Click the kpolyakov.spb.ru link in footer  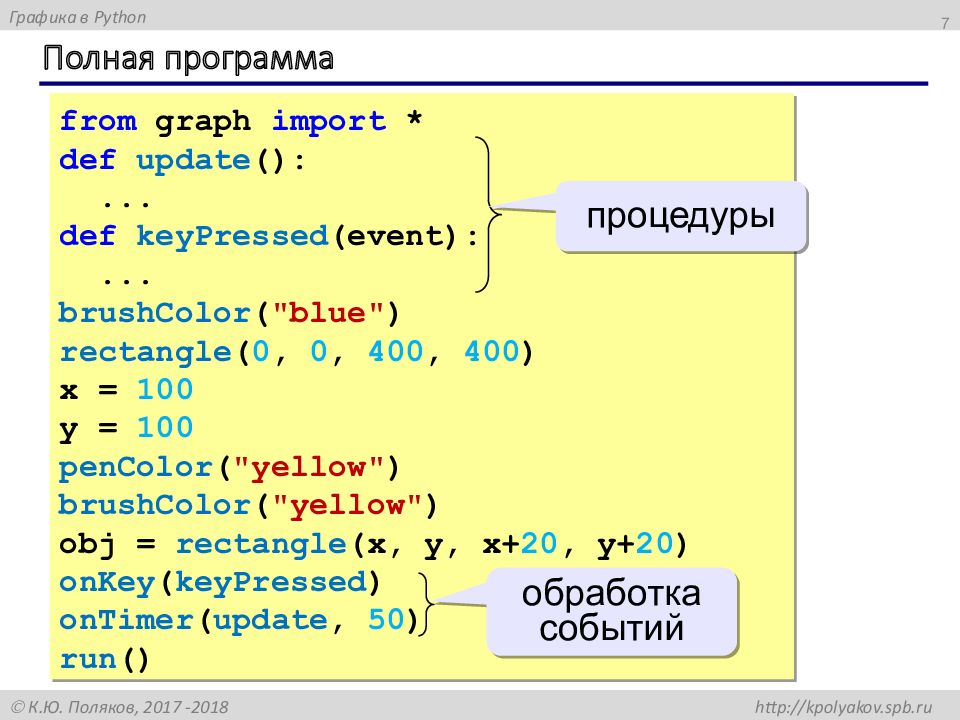[x=843, y=707]
